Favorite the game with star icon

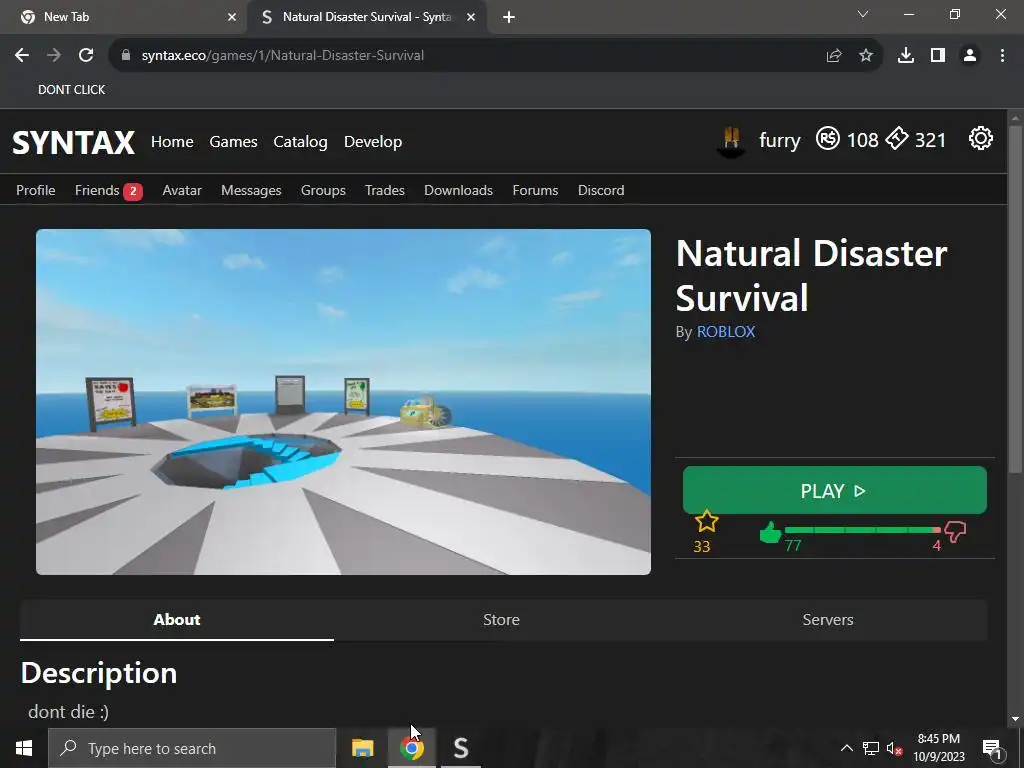pos(706,522)
